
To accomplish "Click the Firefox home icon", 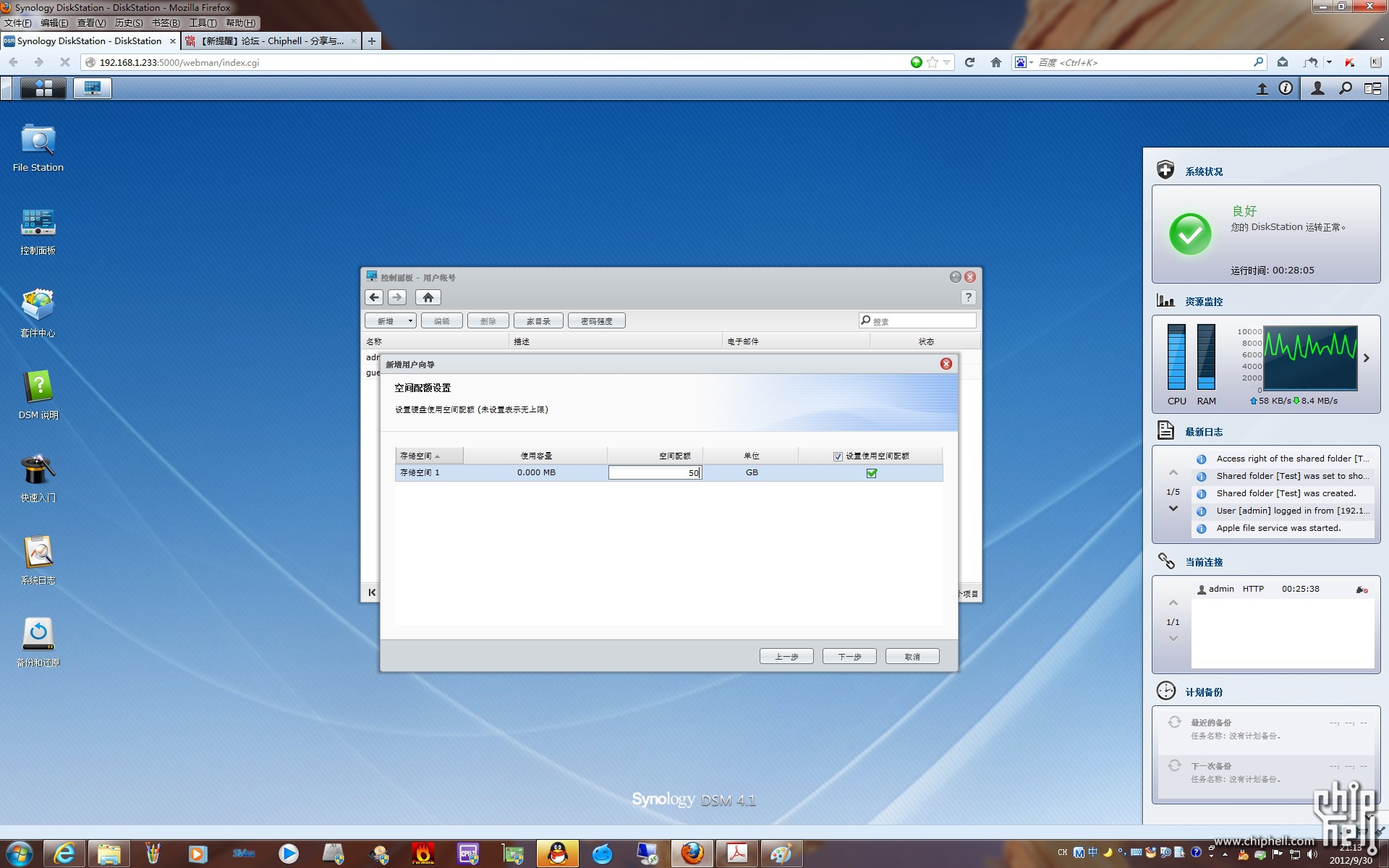I will click(996, 62).
